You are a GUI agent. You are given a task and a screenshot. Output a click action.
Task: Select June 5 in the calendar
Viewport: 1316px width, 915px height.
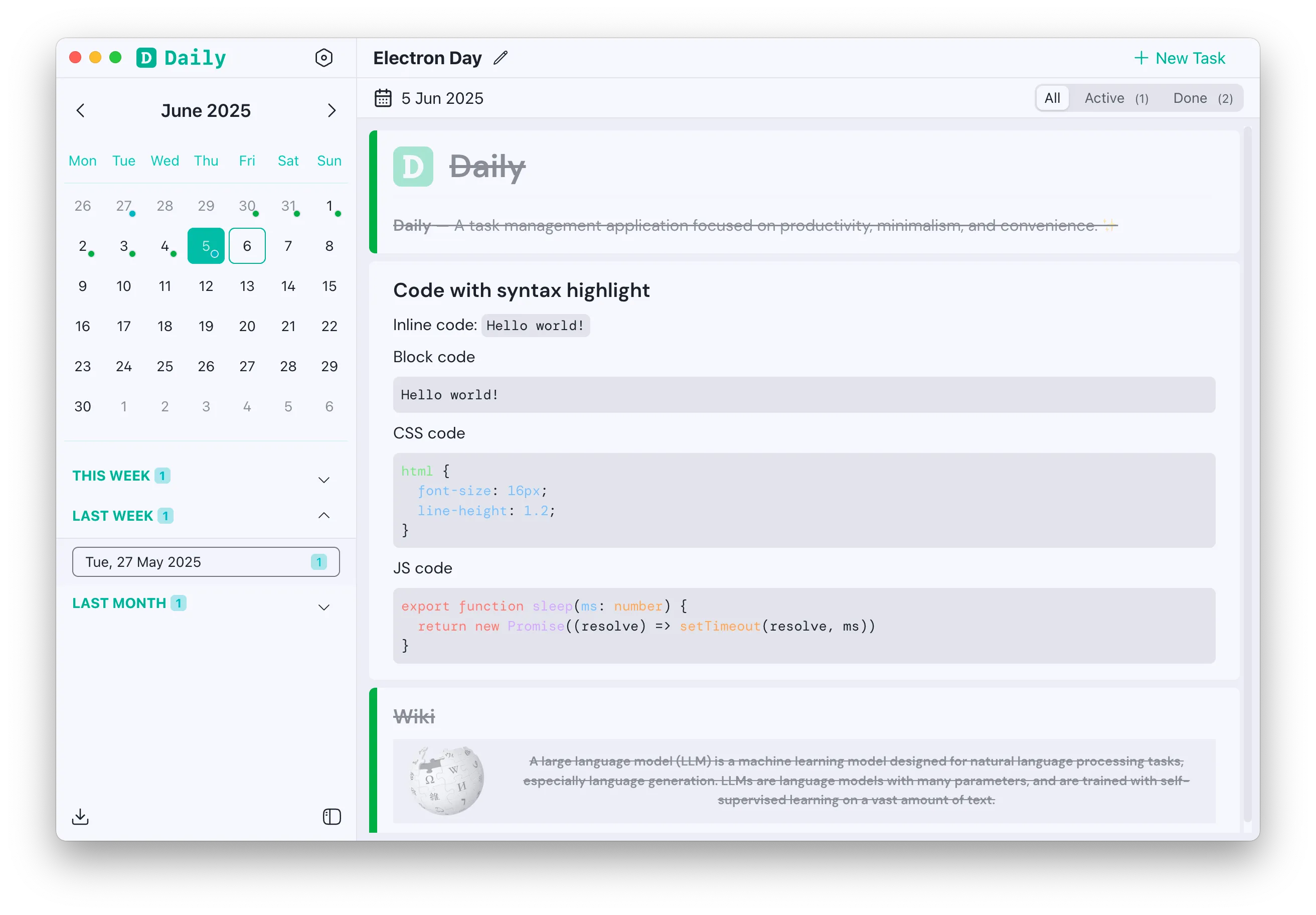tap(206, 246)
